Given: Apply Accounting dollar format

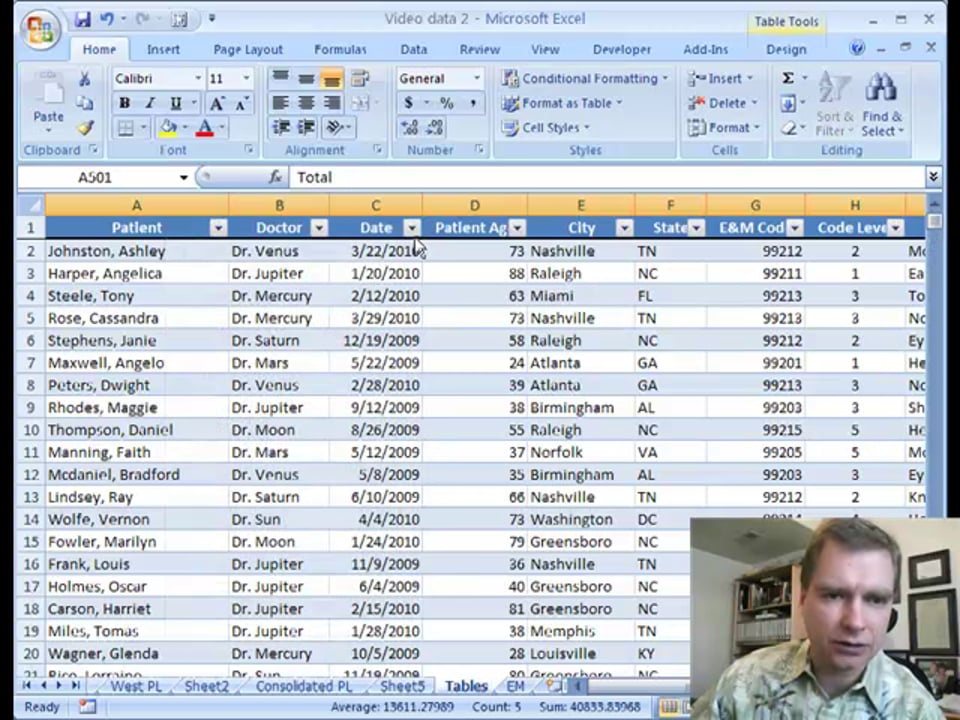Looking at the screenshot, I should pos(408,103).
